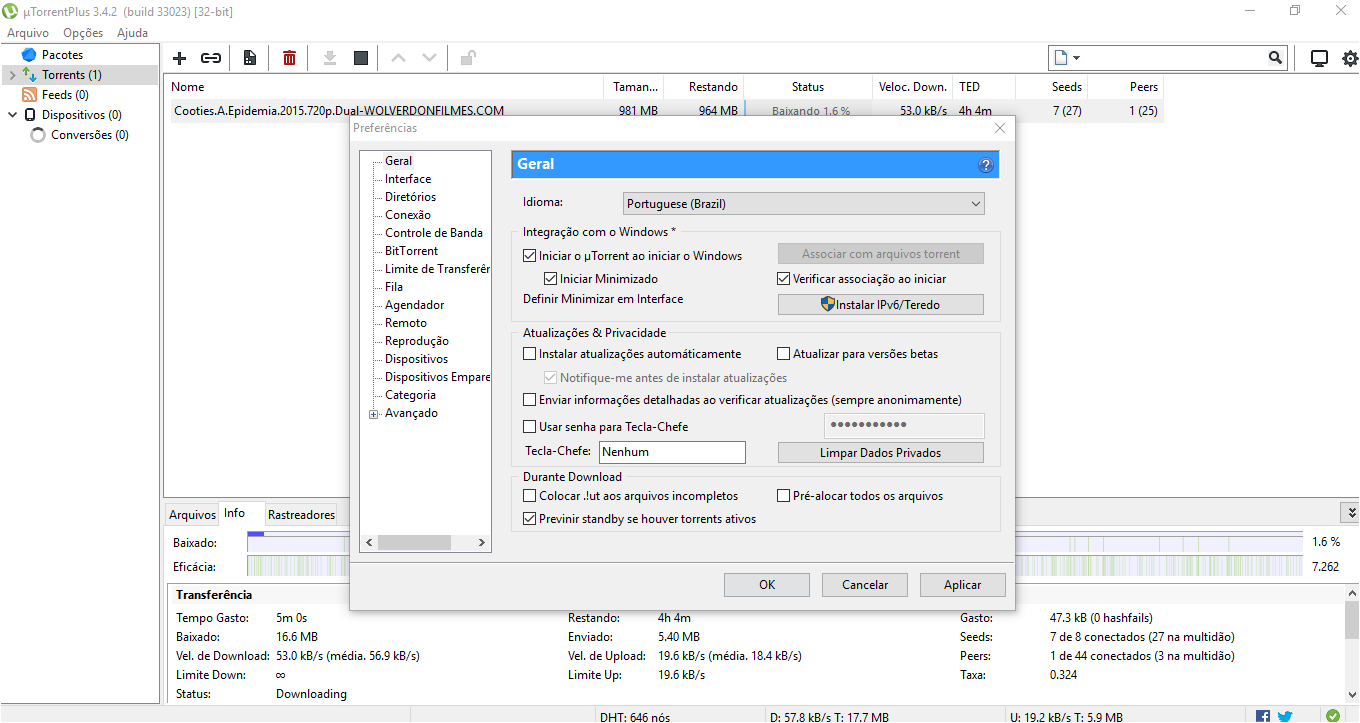Click the red Remove Torrent trash icon
The width and height of the screenshot is (1360, 723).
[x=289, y=58]
